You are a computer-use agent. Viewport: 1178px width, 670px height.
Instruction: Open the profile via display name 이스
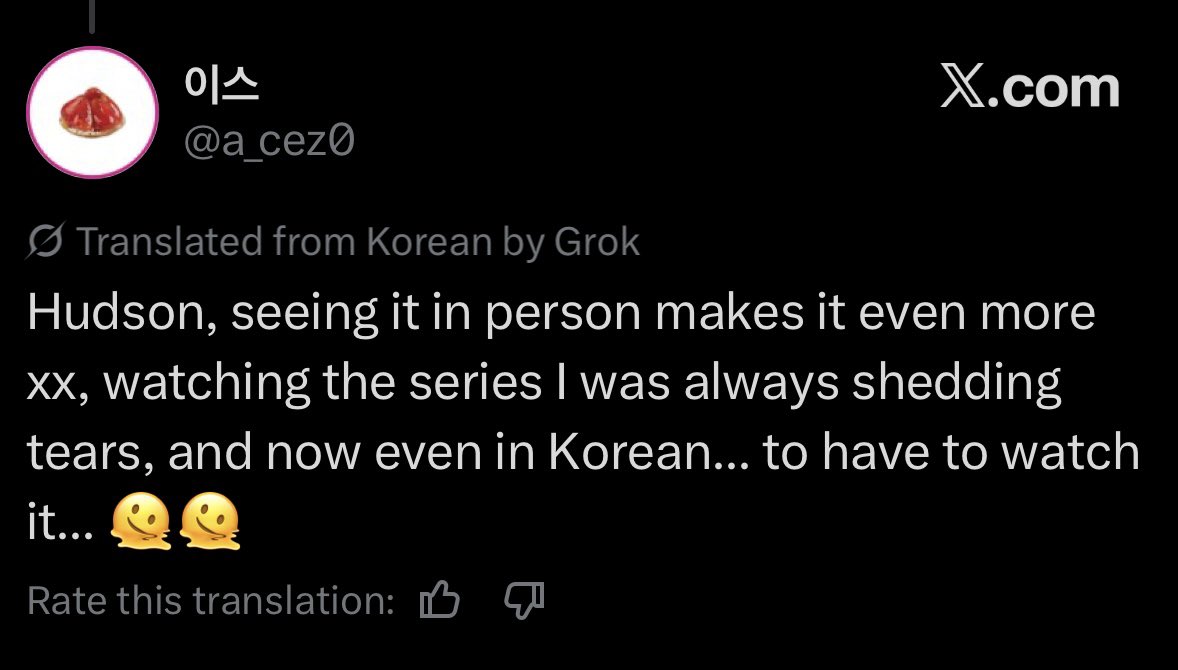[222, 84]
